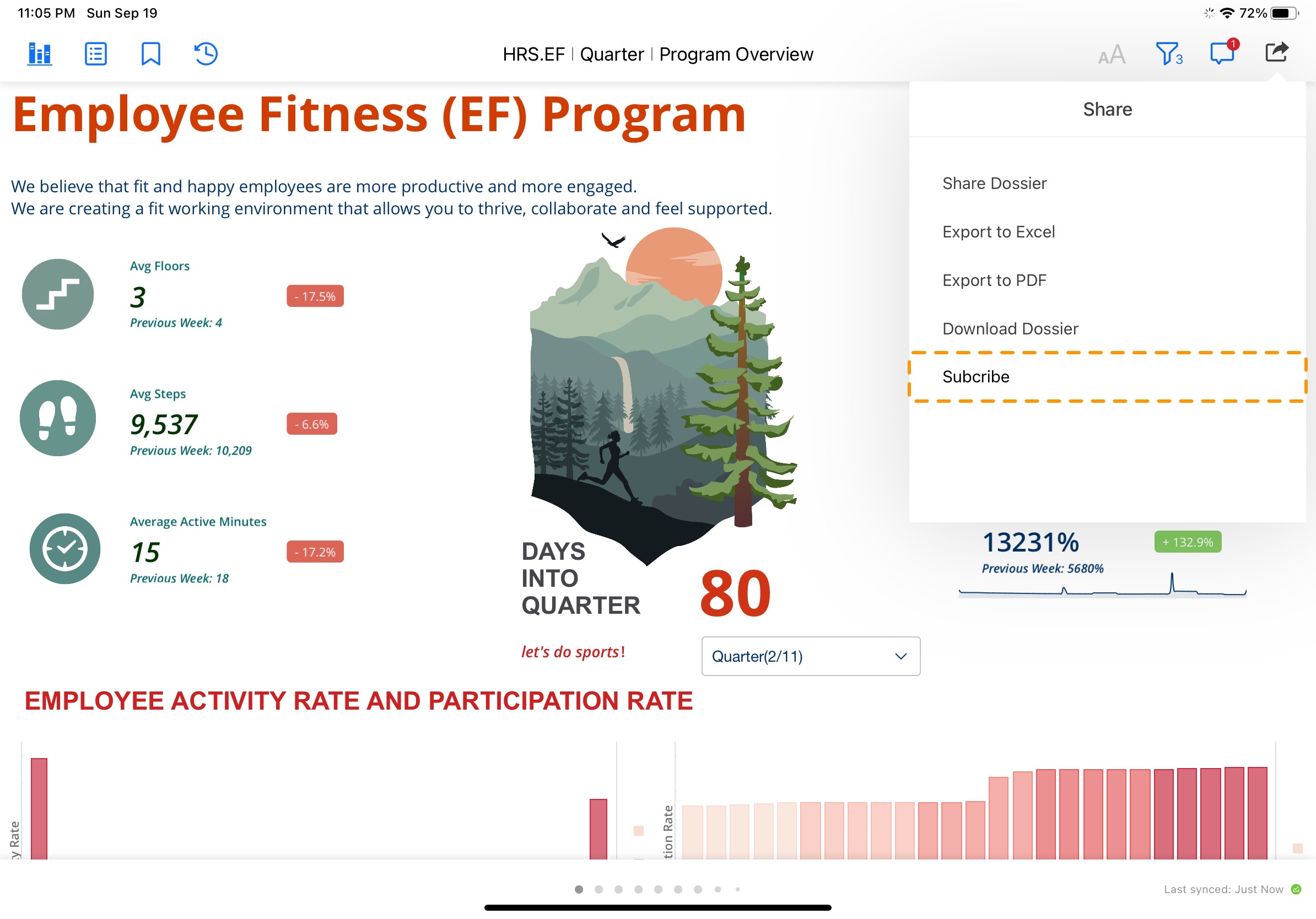Open the table of contents icon
The width and height of the screenshot is (1316, 919).
click(x=96, y=54)
